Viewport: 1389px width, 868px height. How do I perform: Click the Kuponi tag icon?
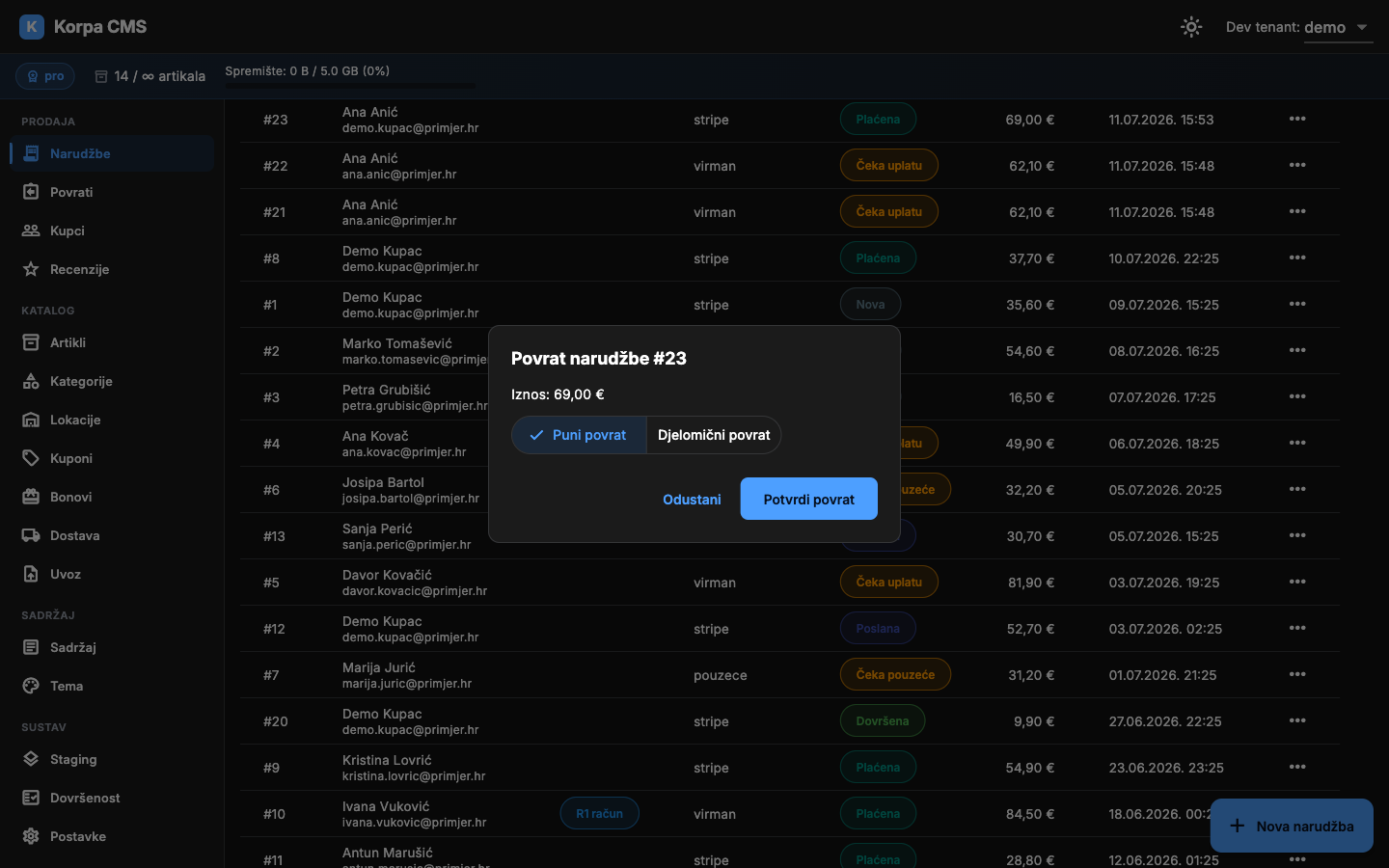tap(31, 458)
